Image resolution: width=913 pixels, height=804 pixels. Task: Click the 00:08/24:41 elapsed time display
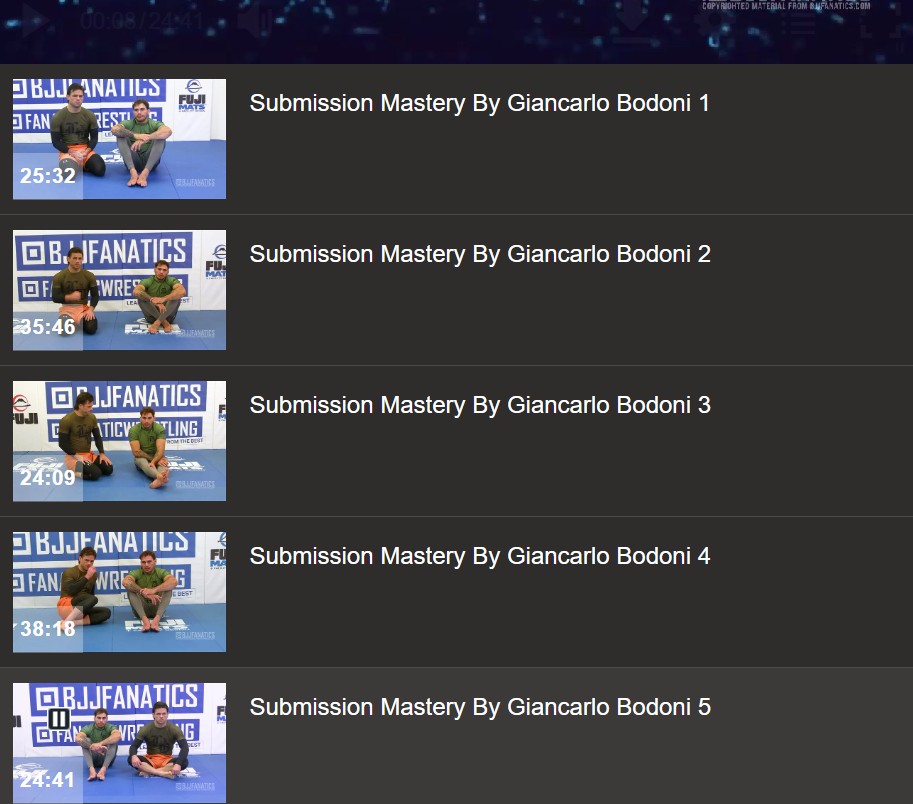coord(142,22)
